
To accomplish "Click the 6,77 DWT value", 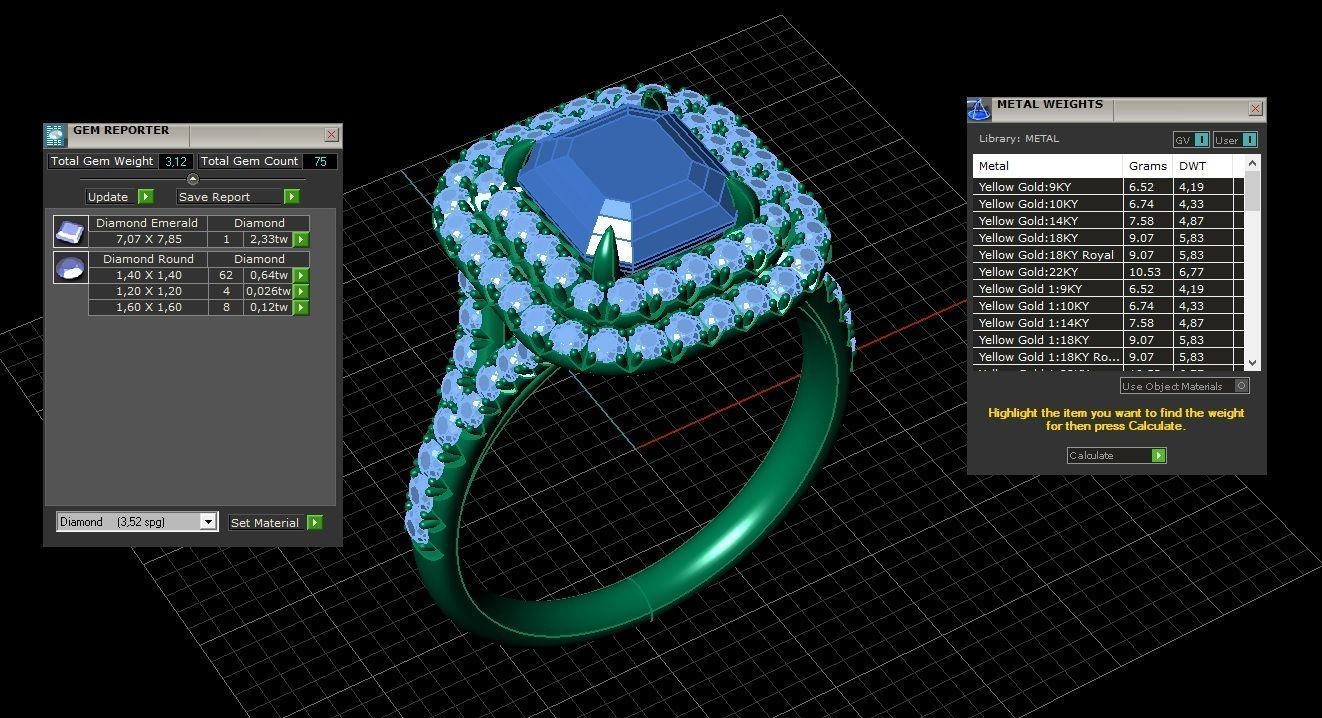I will [1191, 272].
